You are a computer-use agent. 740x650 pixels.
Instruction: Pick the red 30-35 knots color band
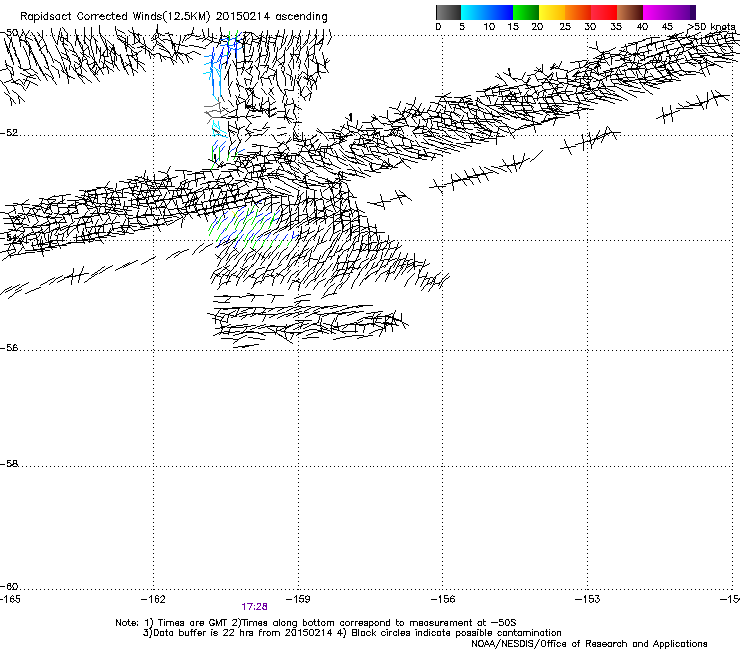[x=604, y=12]
